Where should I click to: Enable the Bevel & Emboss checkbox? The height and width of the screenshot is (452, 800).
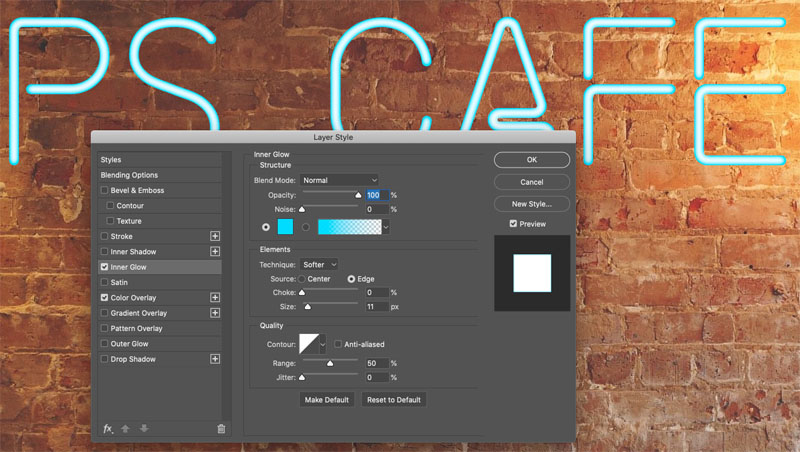coord(105,190)
